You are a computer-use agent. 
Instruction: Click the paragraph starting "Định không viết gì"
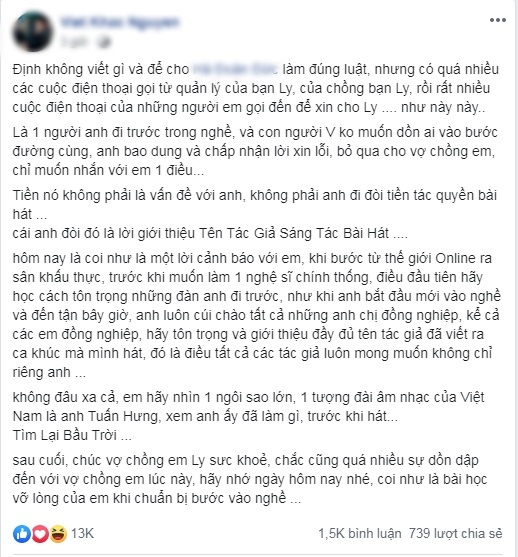[x=256, y=88]
